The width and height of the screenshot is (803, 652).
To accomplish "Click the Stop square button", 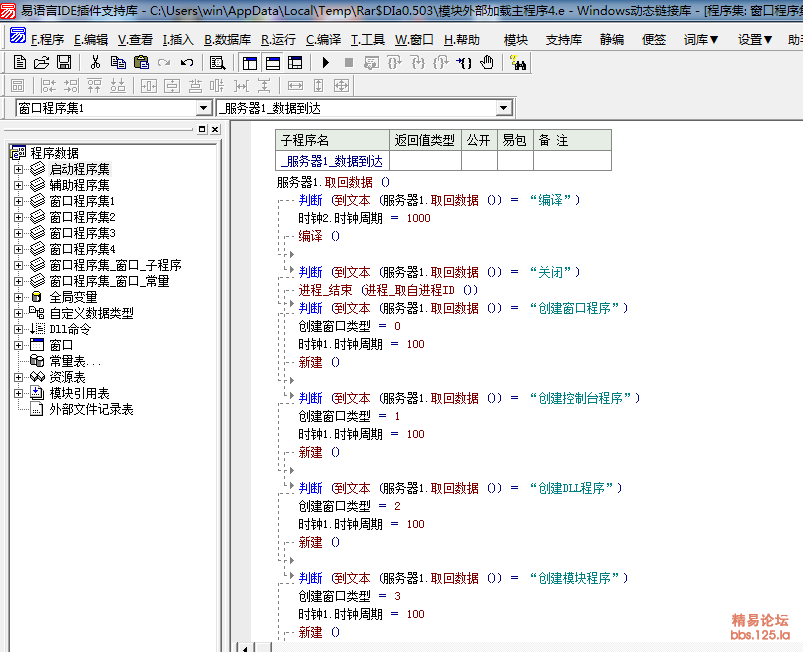I will pyautogui.click(x=349, y=62).
